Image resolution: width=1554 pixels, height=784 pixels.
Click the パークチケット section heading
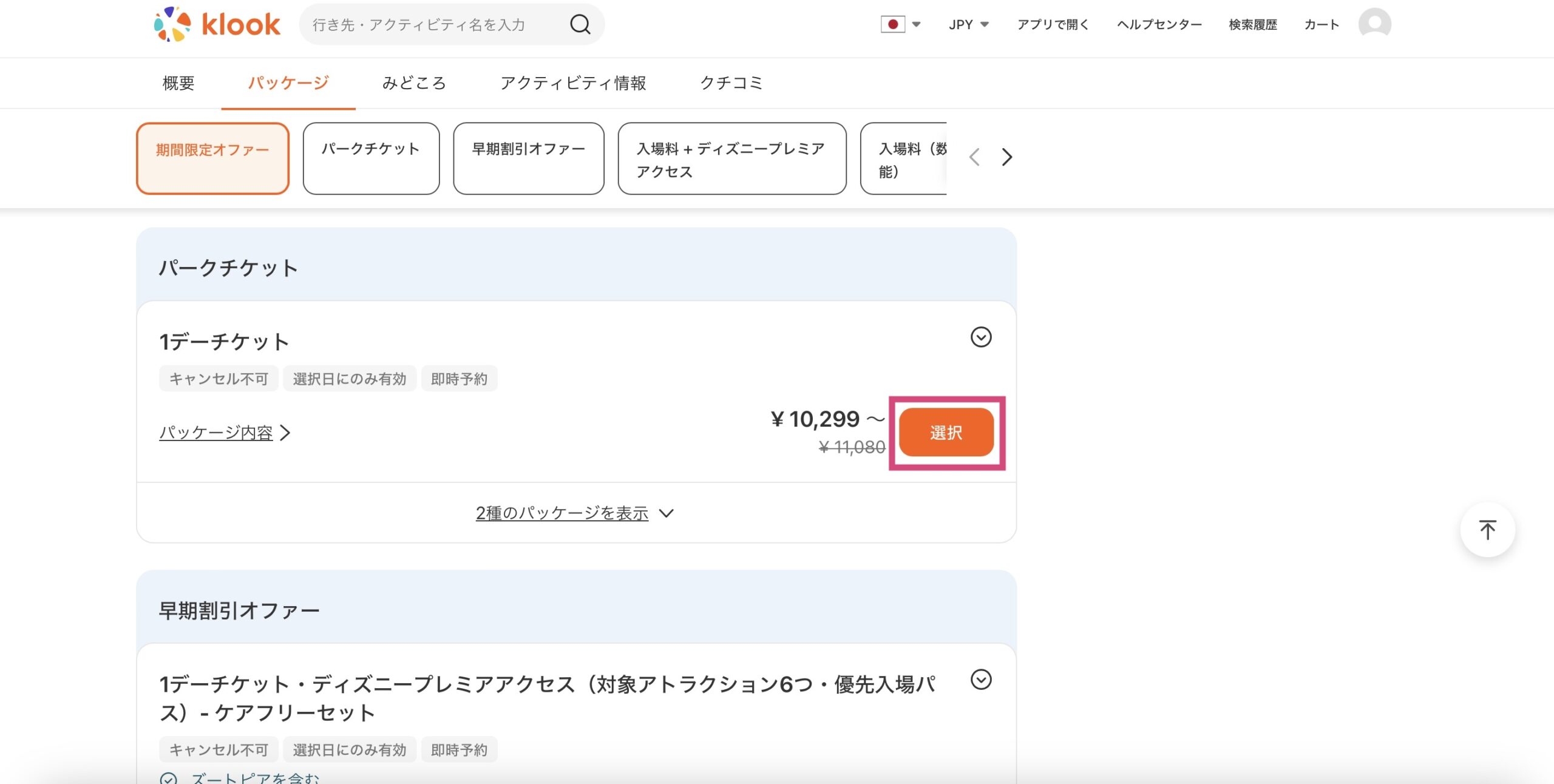point(228,268)
